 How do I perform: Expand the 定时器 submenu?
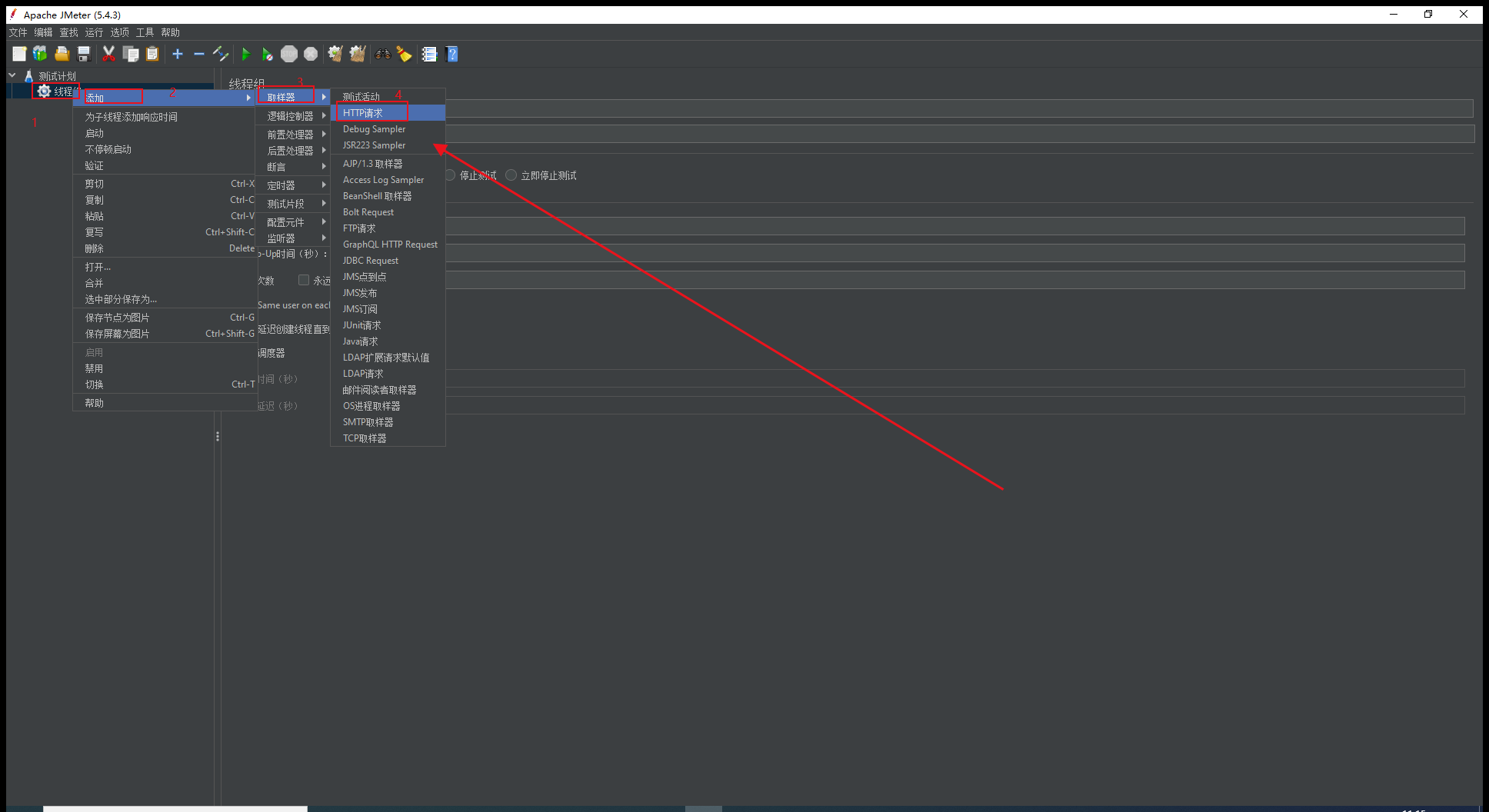click(294, 185)
